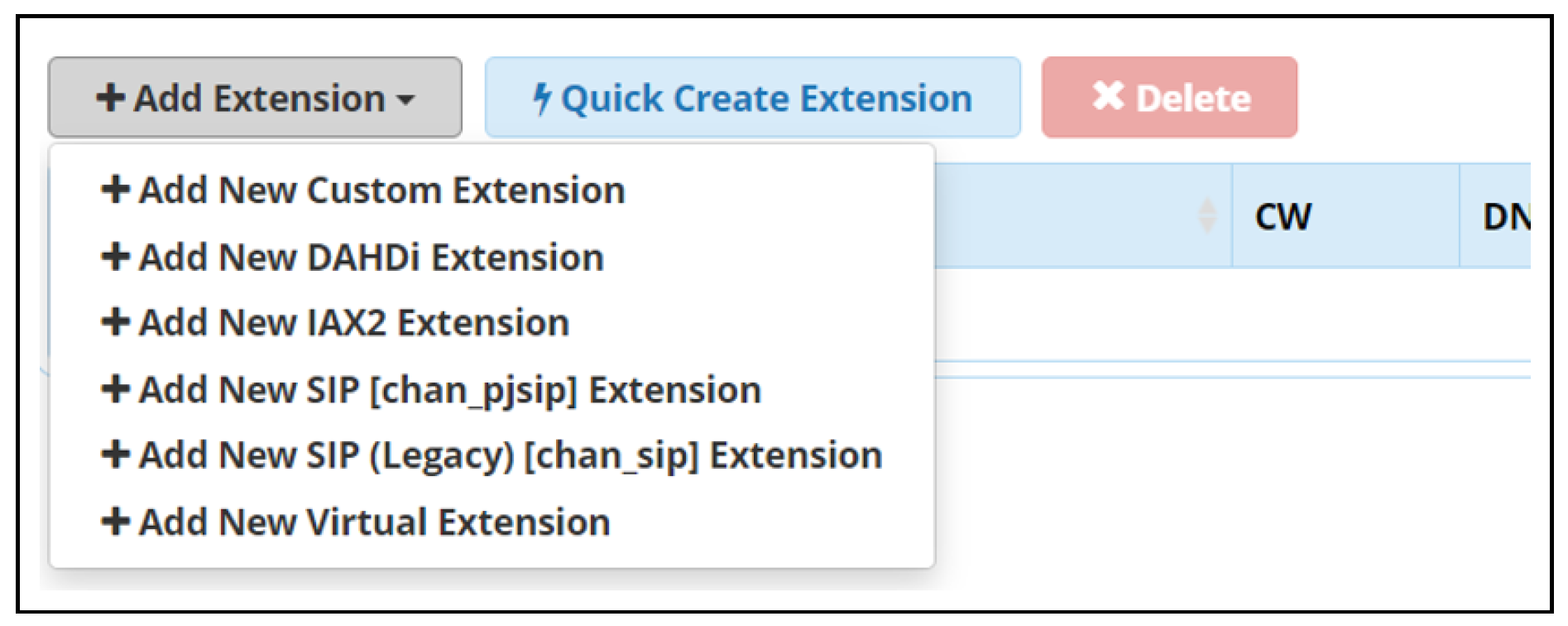Viewport: 1568px width, 626px height.
Task: Click plus icon beside Add New Virtual Extension
Action: click(115, 522)
